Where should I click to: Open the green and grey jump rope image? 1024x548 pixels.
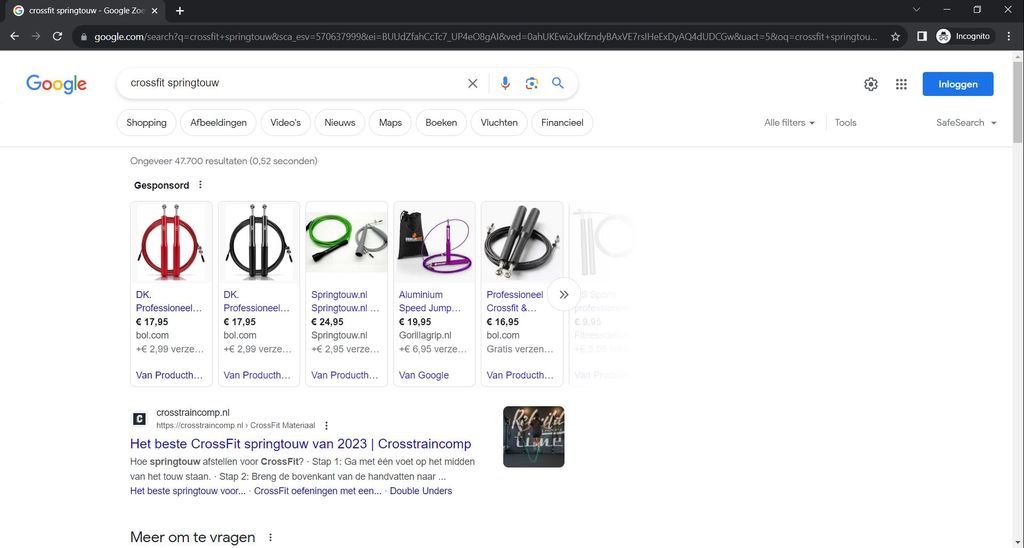pyautogui.click(x=346, y=242)
